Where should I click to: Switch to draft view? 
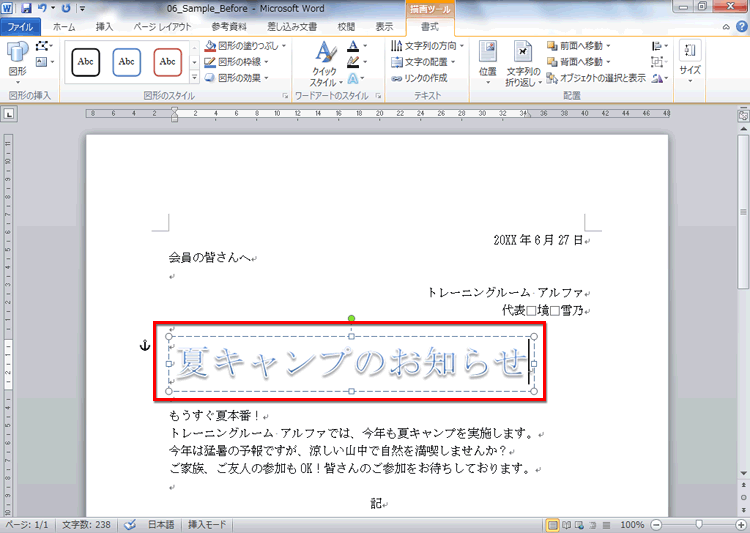click(x=606, y=525)
